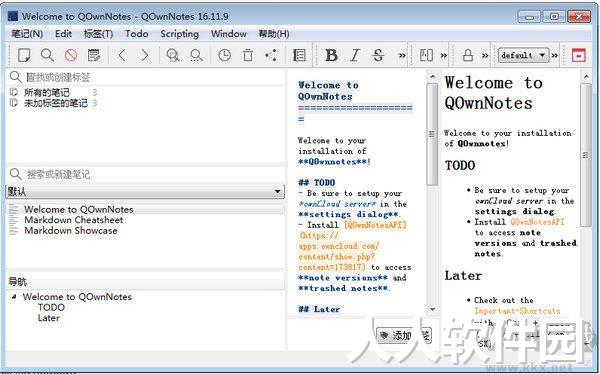Open the trash toolbar icon
600x374 pixels.
tap(248, 56)
